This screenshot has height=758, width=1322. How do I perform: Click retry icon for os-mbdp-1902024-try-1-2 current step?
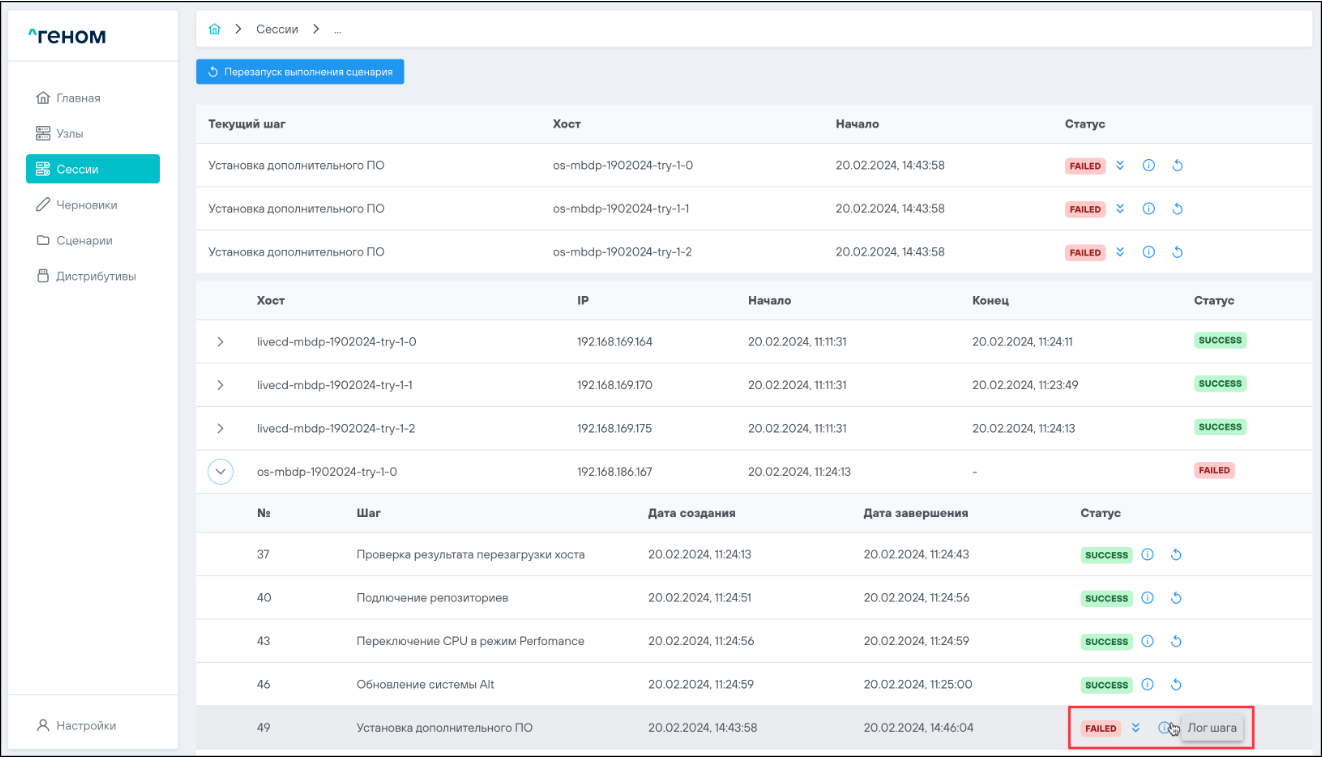[x=1177, y=252]
